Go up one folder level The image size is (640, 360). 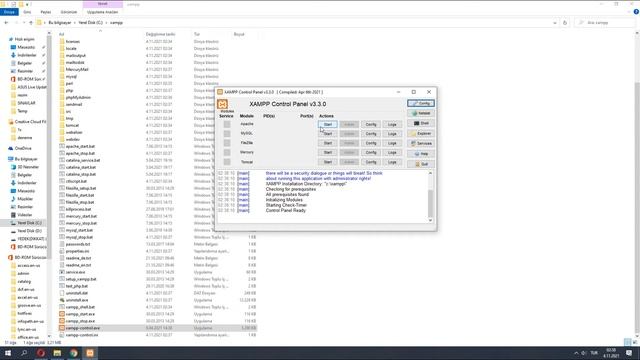click(31, 23)
